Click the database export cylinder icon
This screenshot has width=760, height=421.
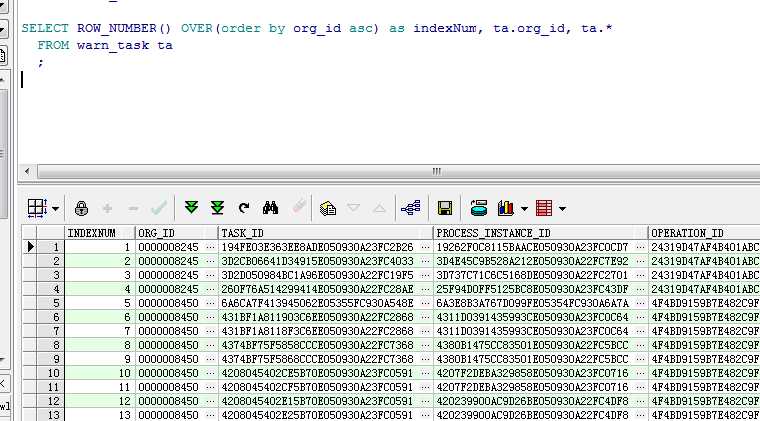click(x=478, y=208)
